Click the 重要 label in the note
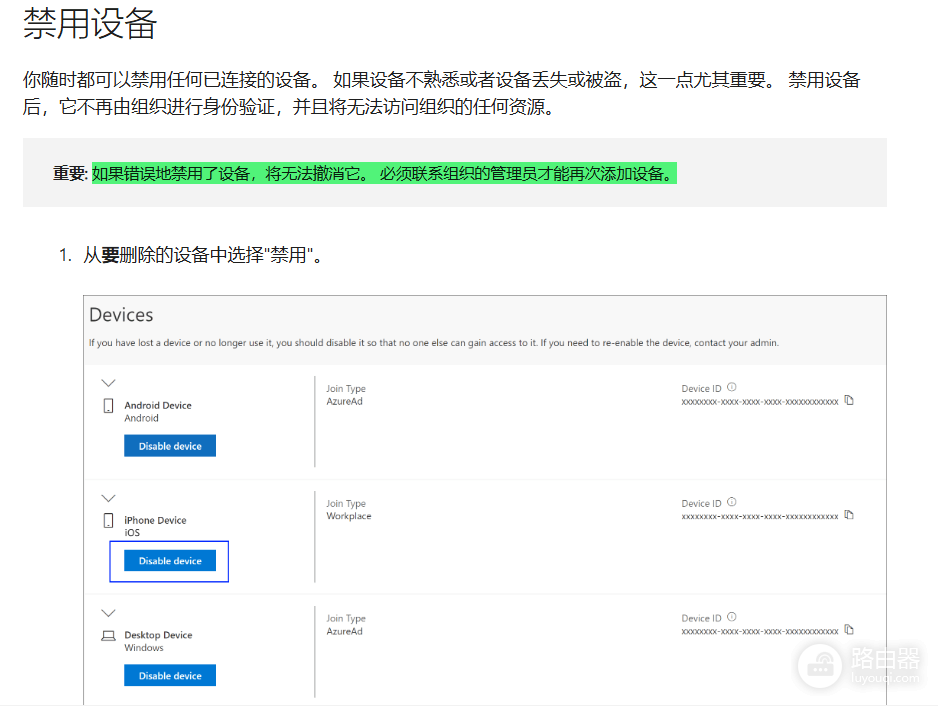Image resolution: width=938 pixels, height=706 pixels. (70, 174)
